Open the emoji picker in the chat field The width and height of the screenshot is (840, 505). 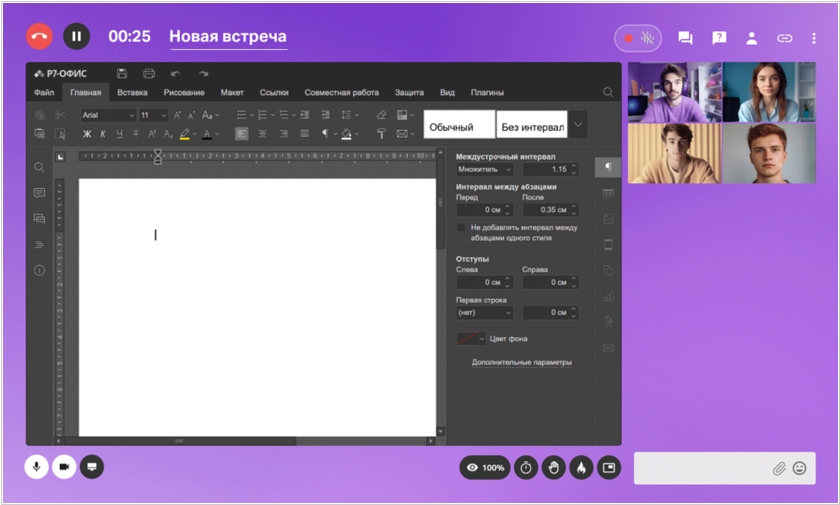click(800, 468)
